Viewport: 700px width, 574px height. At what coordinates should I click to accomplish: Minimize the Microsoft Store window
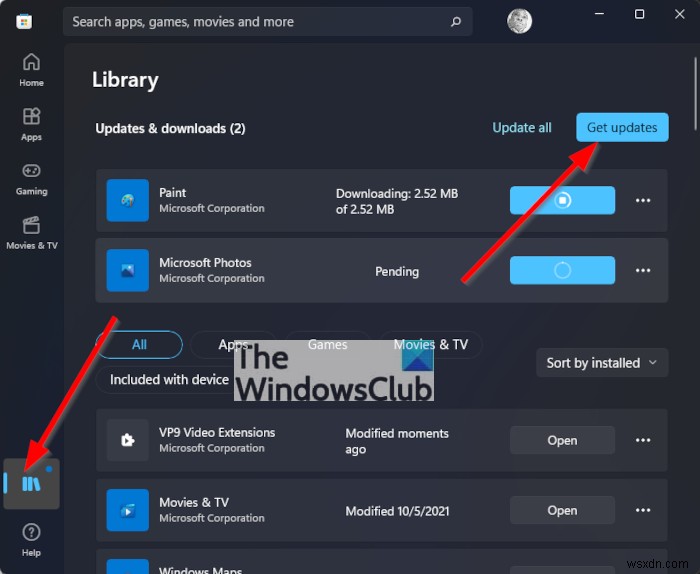[600, 14]
